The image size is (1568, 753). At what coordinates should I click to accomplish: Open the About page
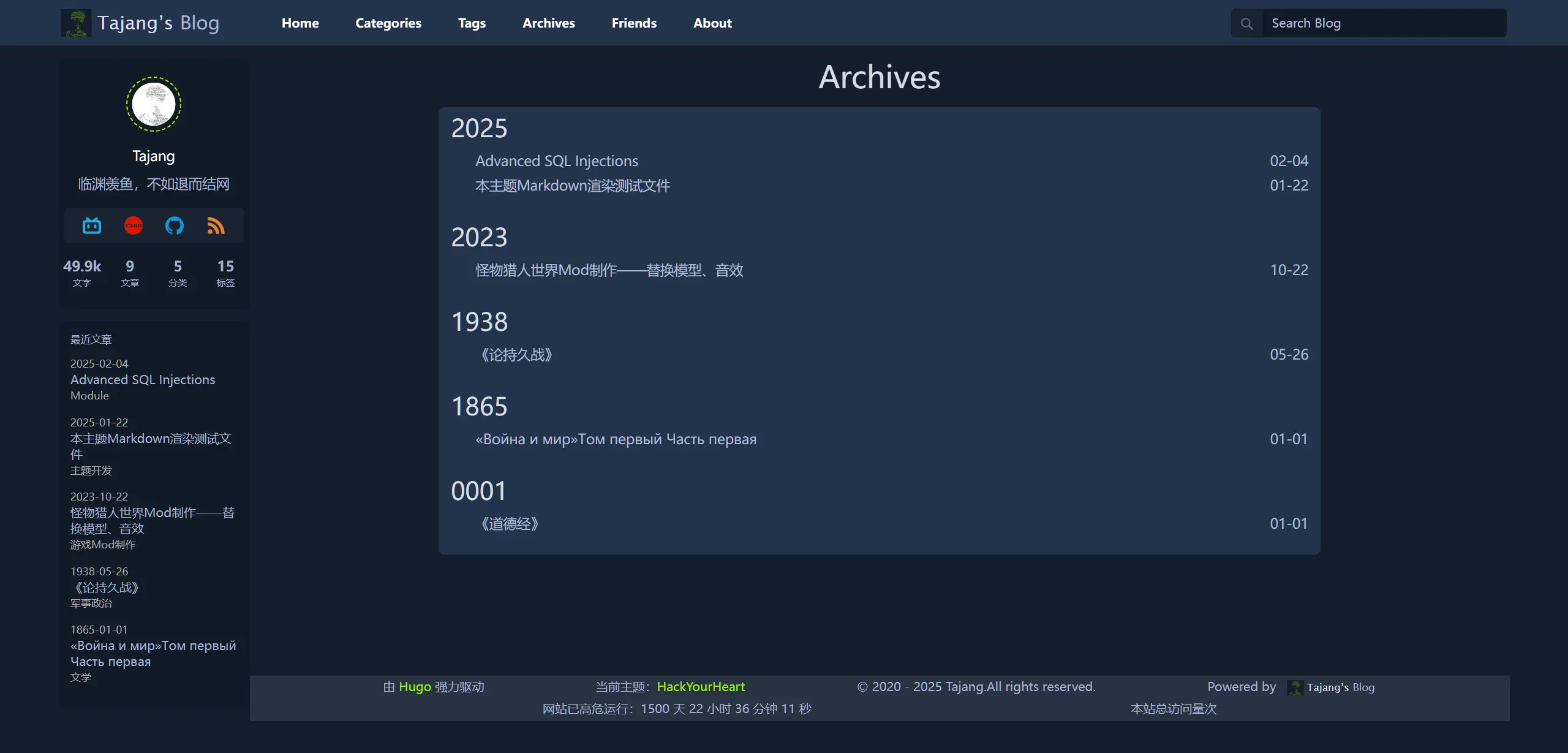pyautogui.click(x=712, y=23)
